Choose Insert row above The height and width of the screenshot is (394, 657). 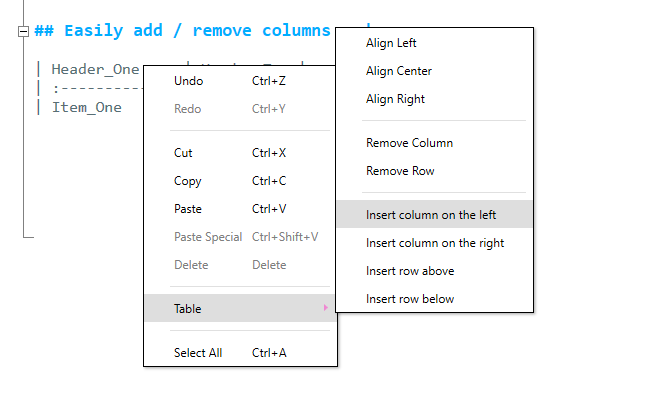tap(435, 271)
